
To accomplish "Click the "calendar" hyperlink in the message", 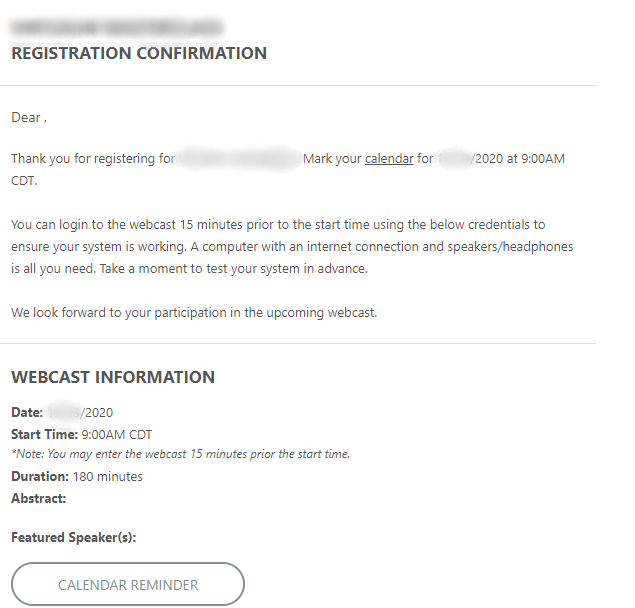I will pyautogui.click(x=389, y=158).
